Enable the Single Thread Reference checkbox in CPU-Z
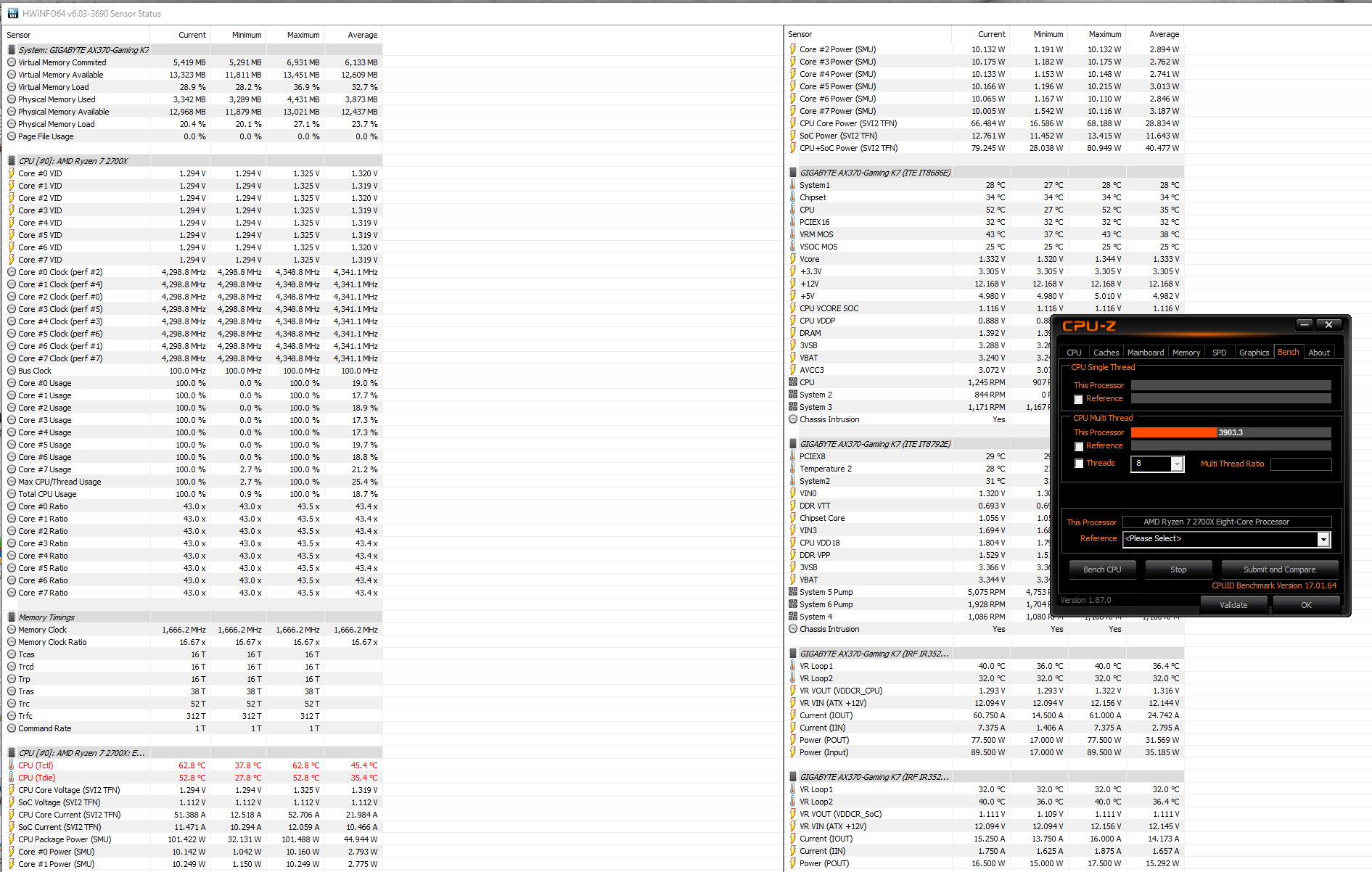This screenshot has height=872, width=1372. pos(1078,399)
